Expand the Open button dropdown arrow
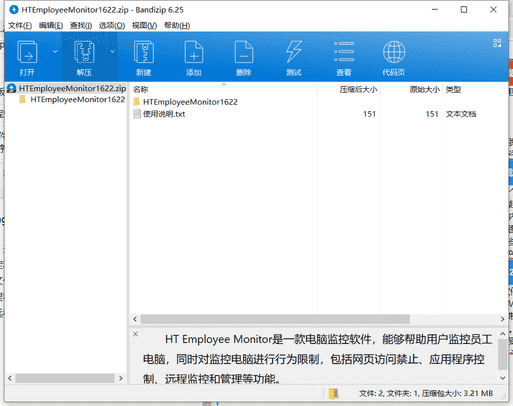513x406 pixels. [55, 52]
